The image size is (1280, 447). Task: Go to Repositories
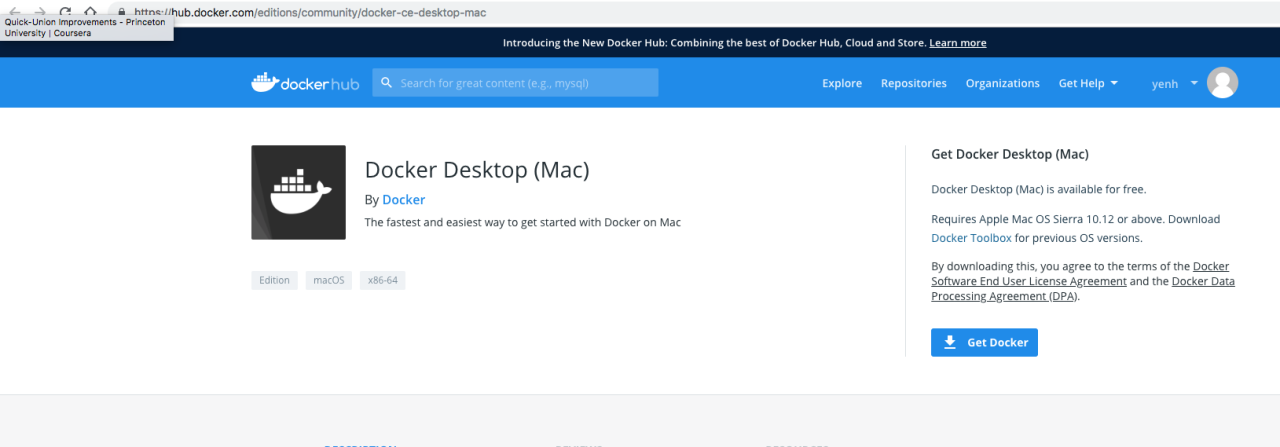tap(913, 83)
